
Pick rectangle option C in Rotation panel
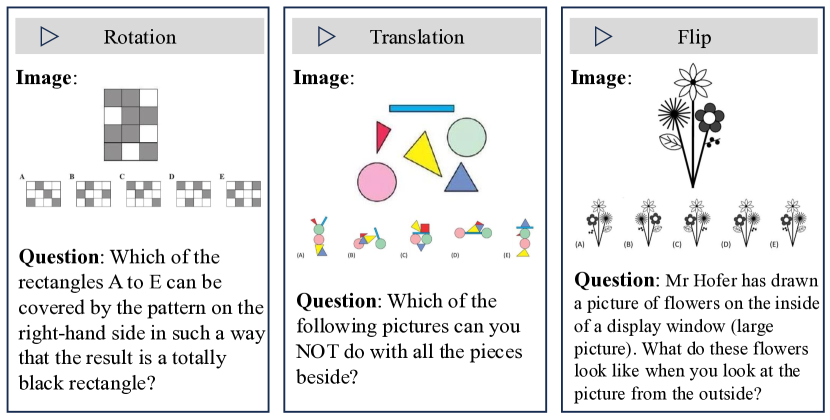click(x=142, y=192)
